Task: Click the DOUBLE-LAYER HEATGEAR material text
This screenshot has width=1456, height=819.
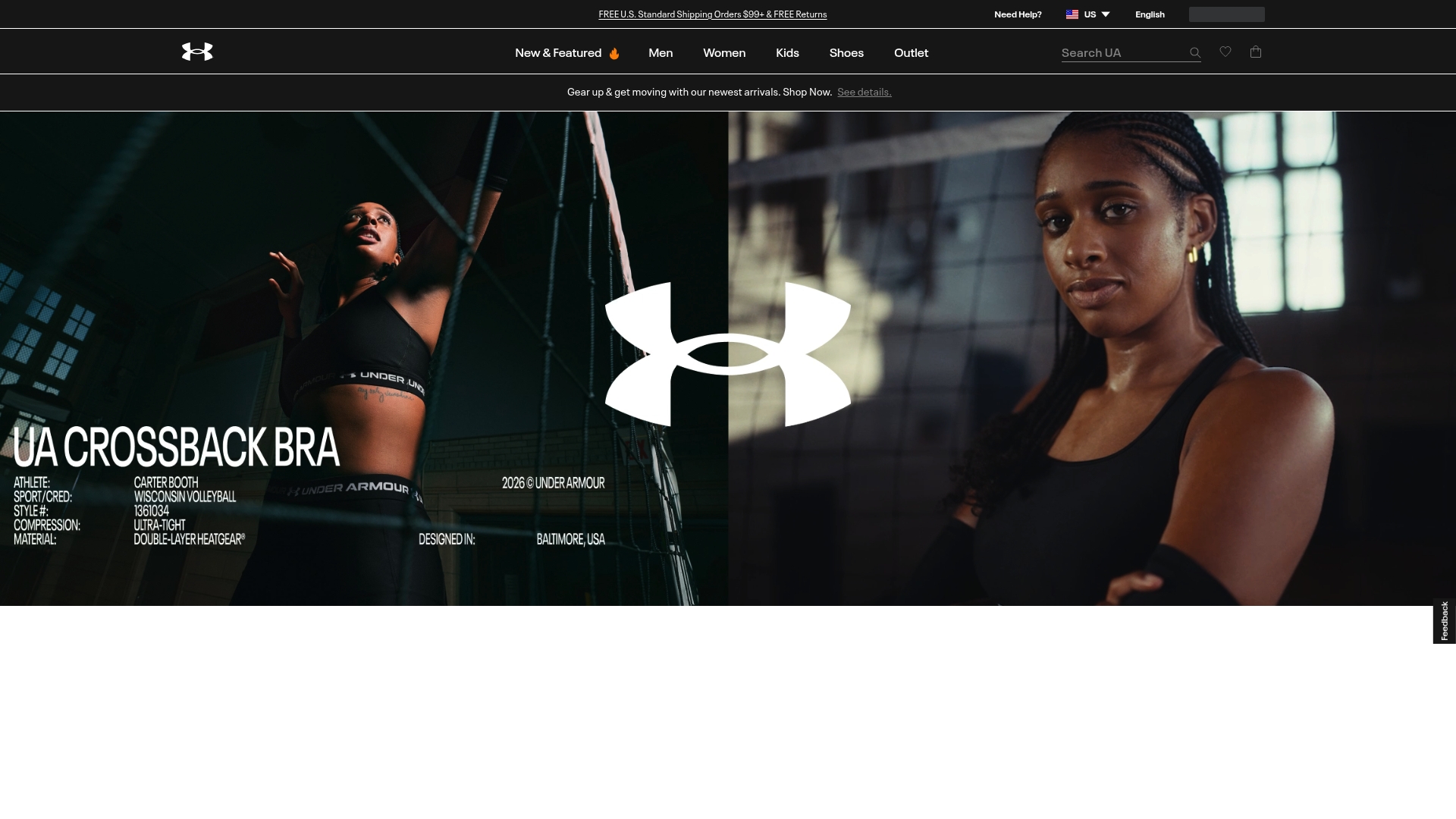Action: 189,539
